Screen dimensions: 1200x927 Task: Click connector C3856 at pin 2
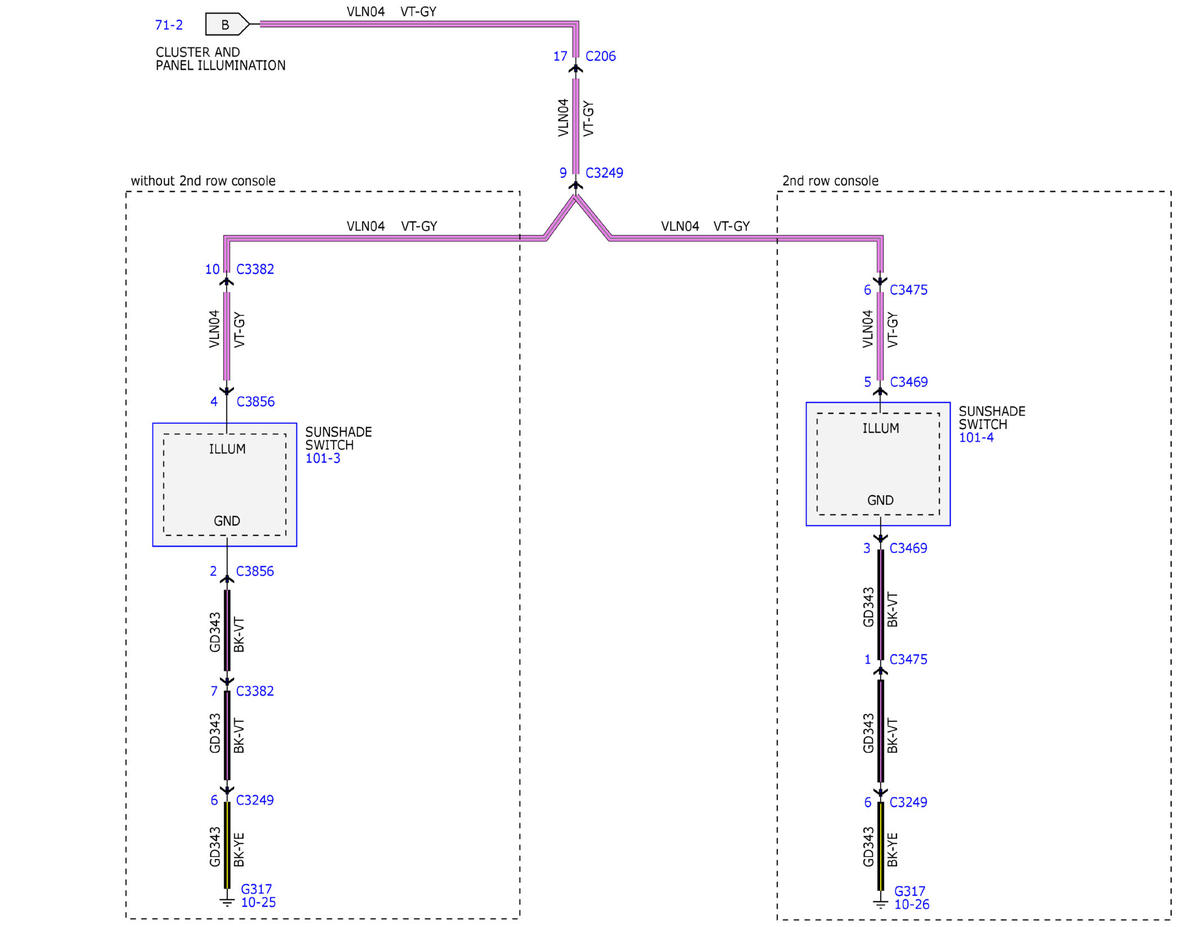pyautogui.click(x=255, y=571)
